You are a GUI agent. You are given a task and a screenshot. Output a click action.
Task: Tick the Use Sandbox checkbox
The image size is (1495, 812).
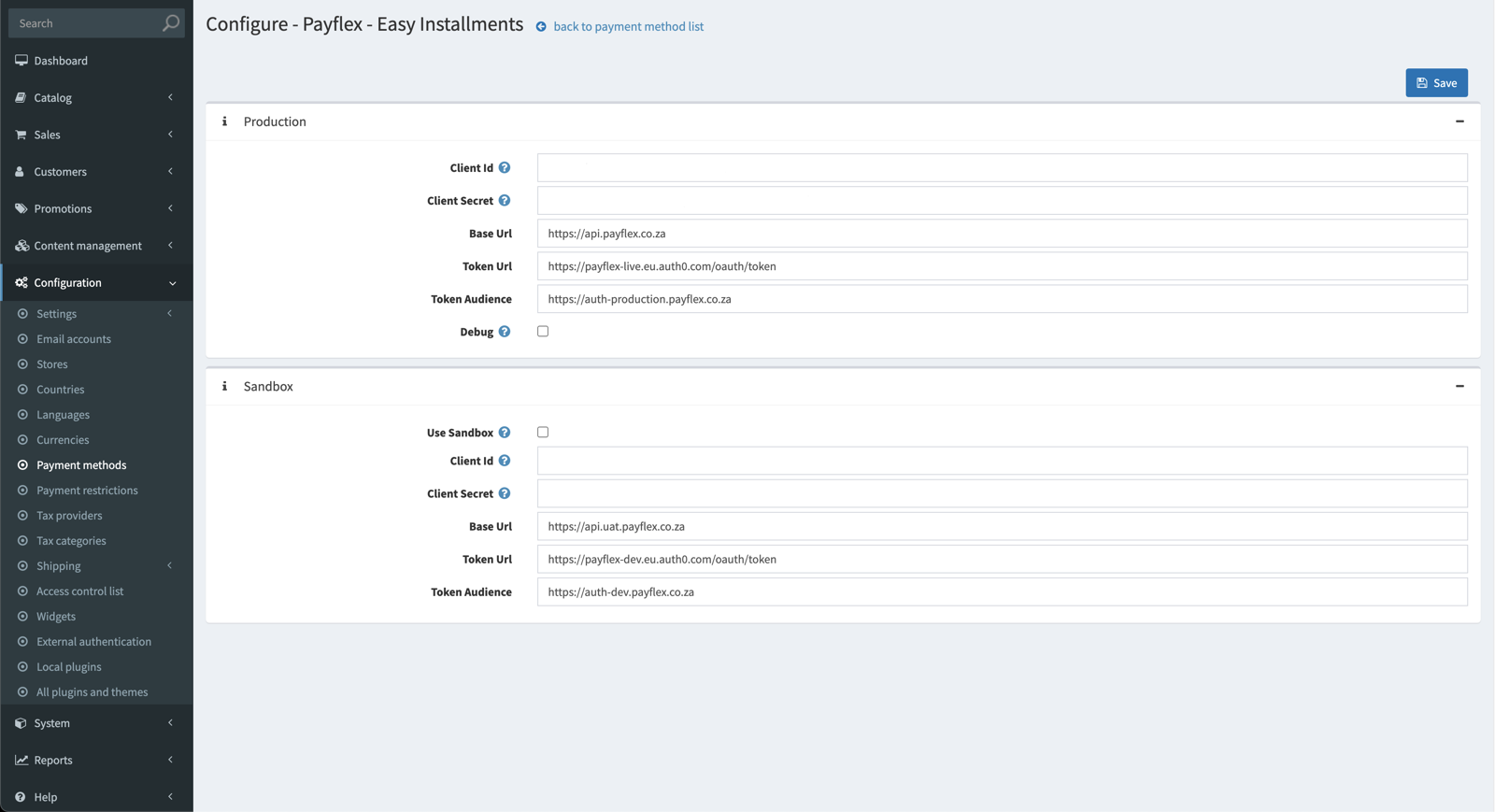pyautogui.click(x=543, y=433)
